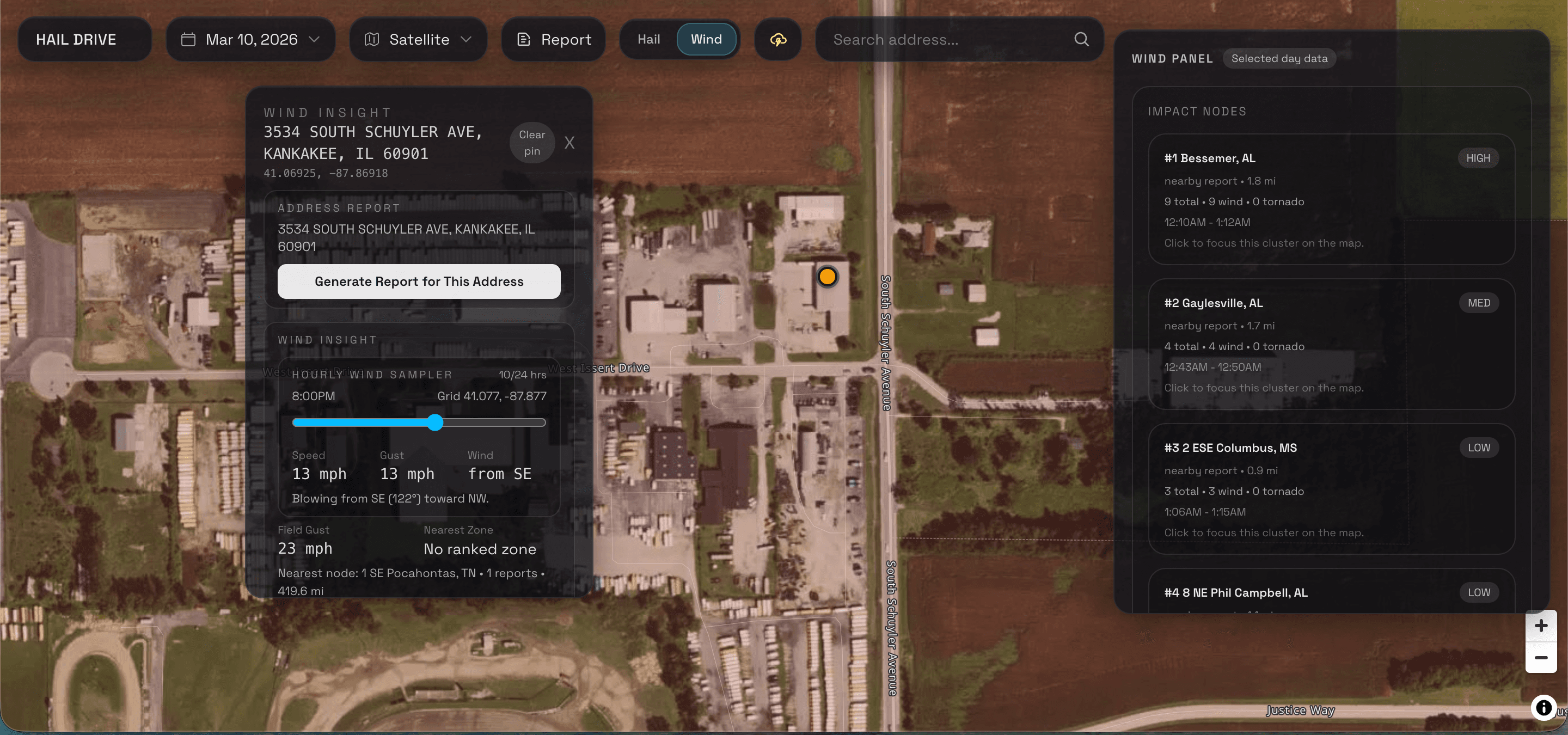Switch to Hail mode
Image resolution: width=1568 pixels, height=735 pixels.
[x=648, y=39]
